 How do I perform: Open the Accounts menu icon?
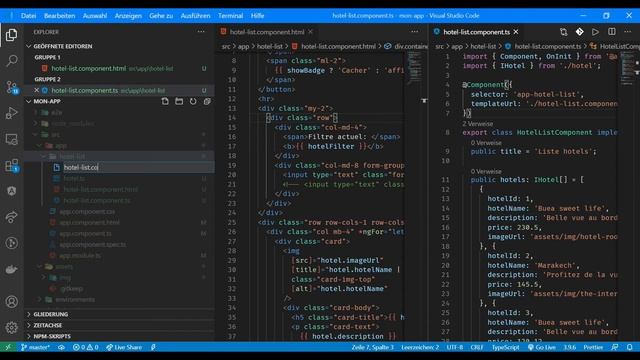[11, 302]
